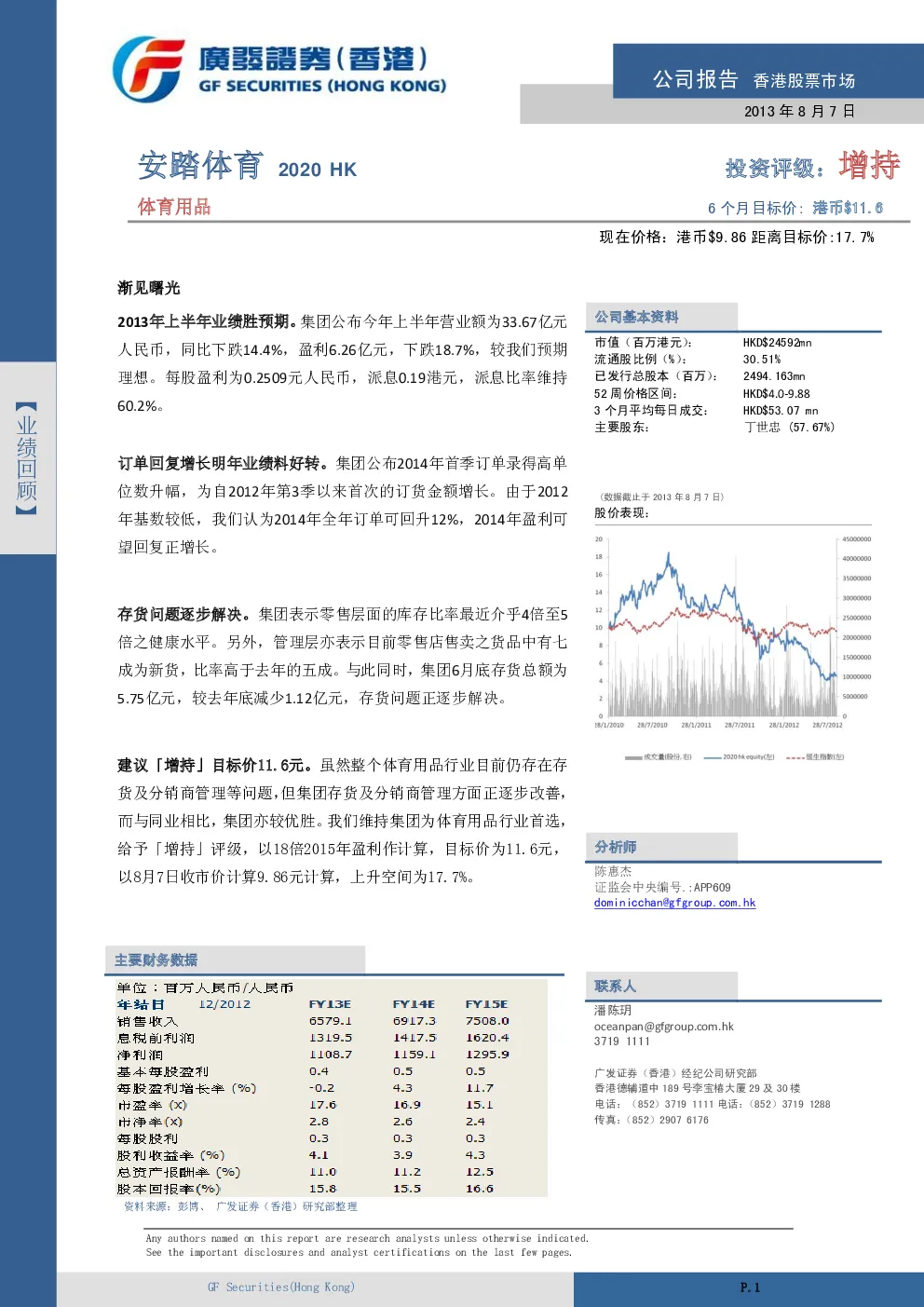
Task: Click the report date 2013 年 8 月 7 日
Action: 799,111
